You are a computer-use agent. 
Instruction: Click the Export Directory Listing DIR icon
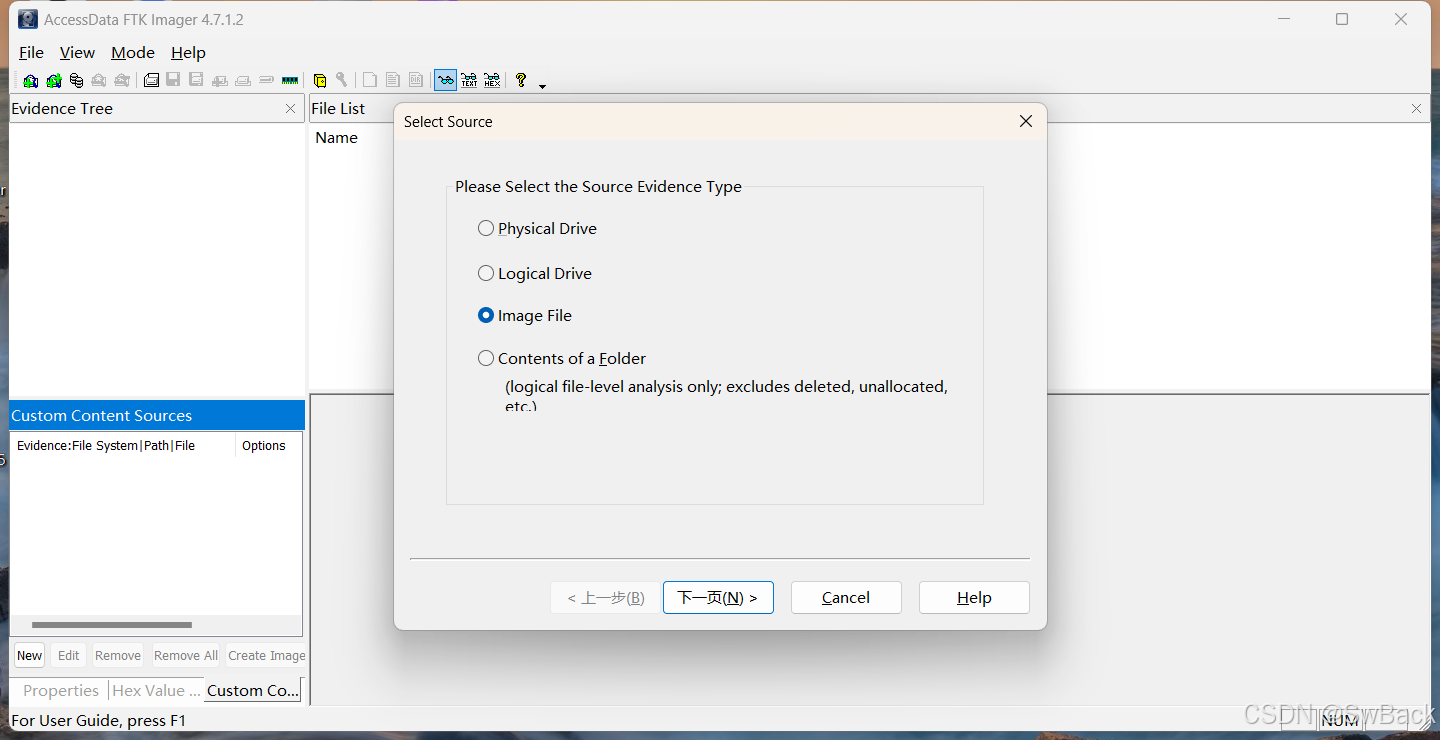coord(416,81)
